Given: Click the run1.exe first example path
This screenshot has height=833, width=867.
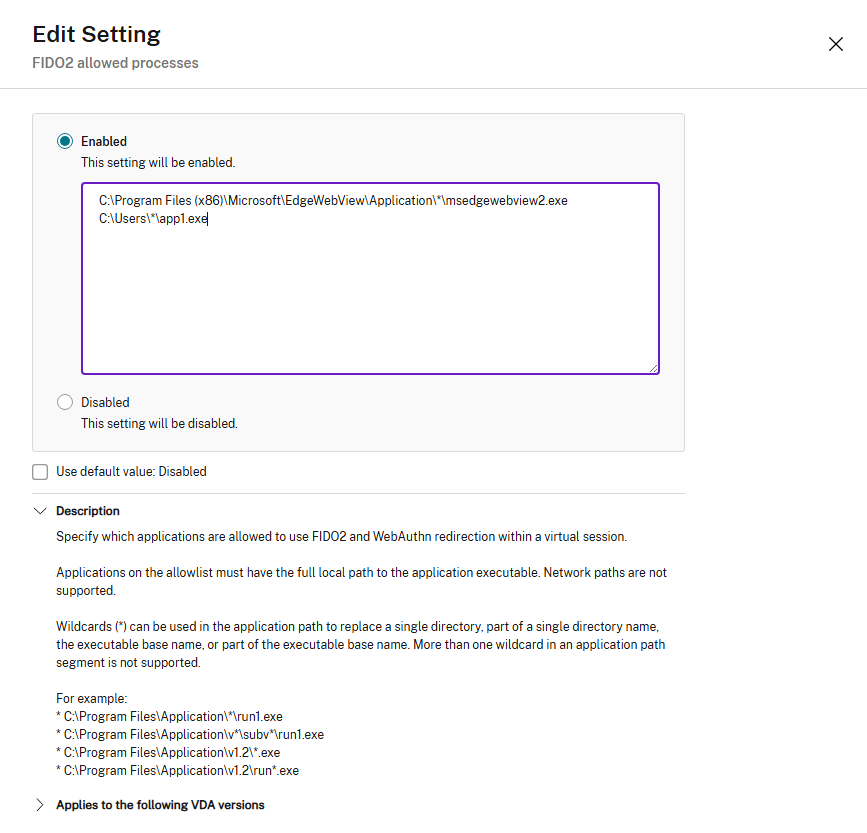Looking at the screenshot, I should [x=173, y=716].
